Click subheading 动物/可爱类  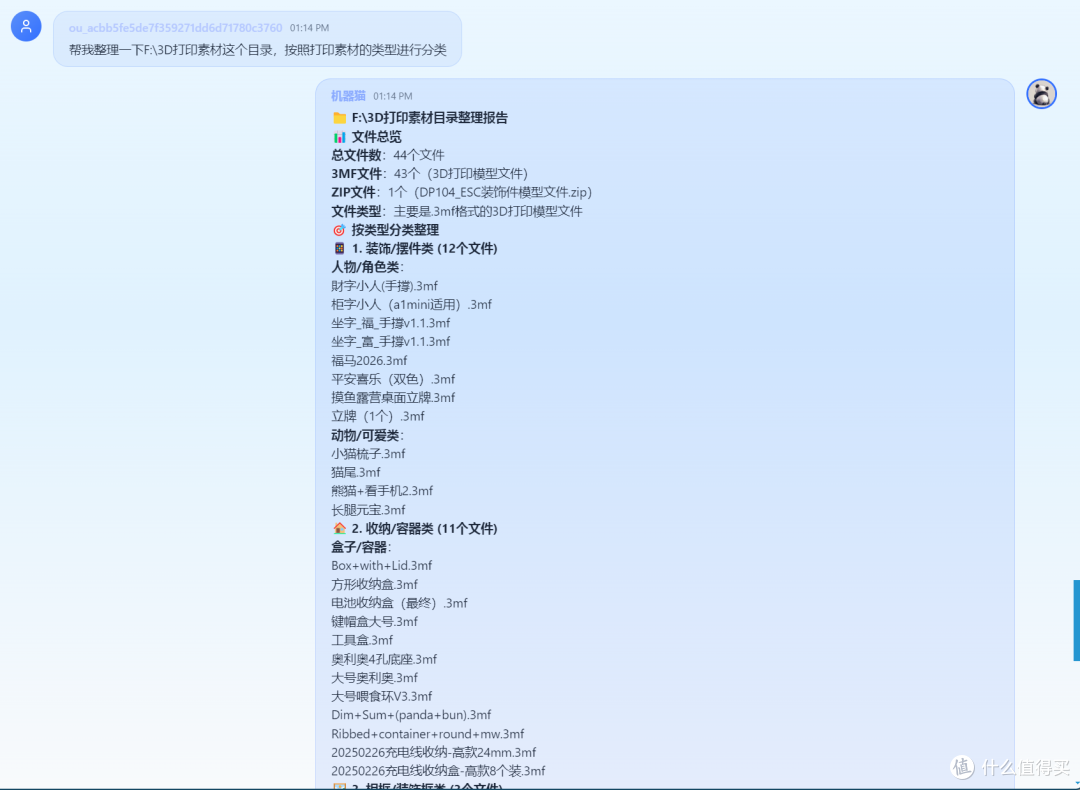click(368, 435)
